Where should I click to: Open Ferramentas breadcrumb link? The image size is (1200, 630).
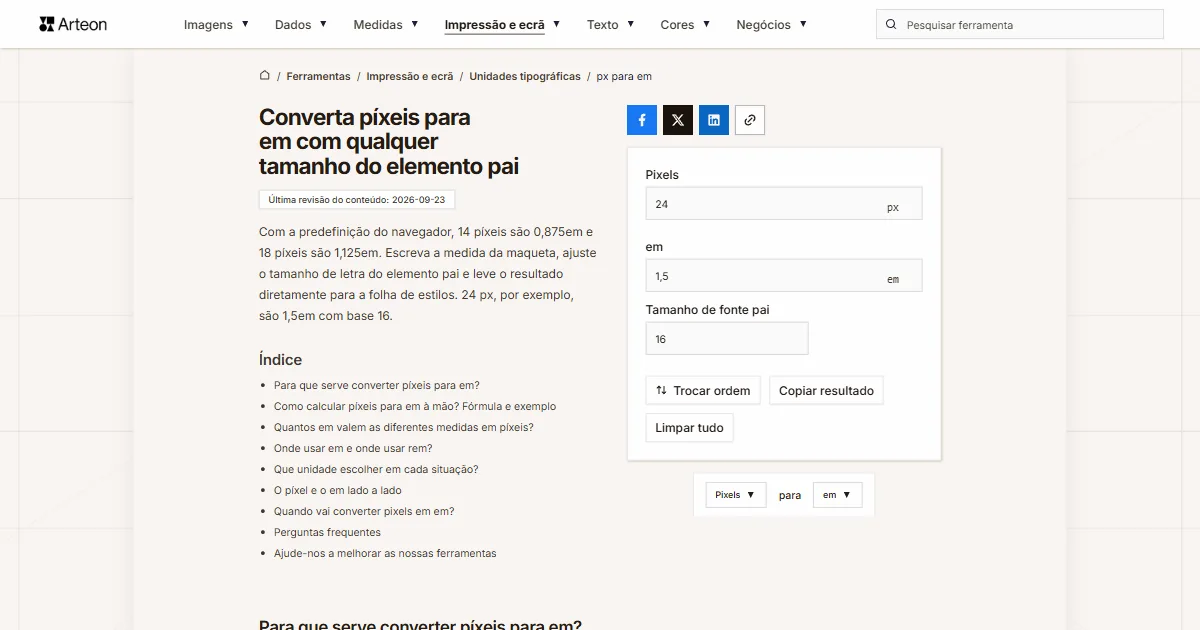point(318,76)
